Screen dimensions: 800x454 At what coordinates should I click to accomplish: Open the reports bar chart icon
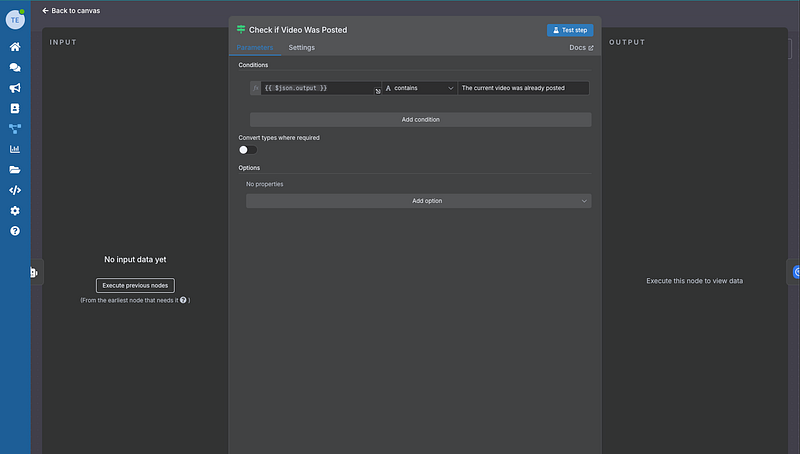coord(15,149)
